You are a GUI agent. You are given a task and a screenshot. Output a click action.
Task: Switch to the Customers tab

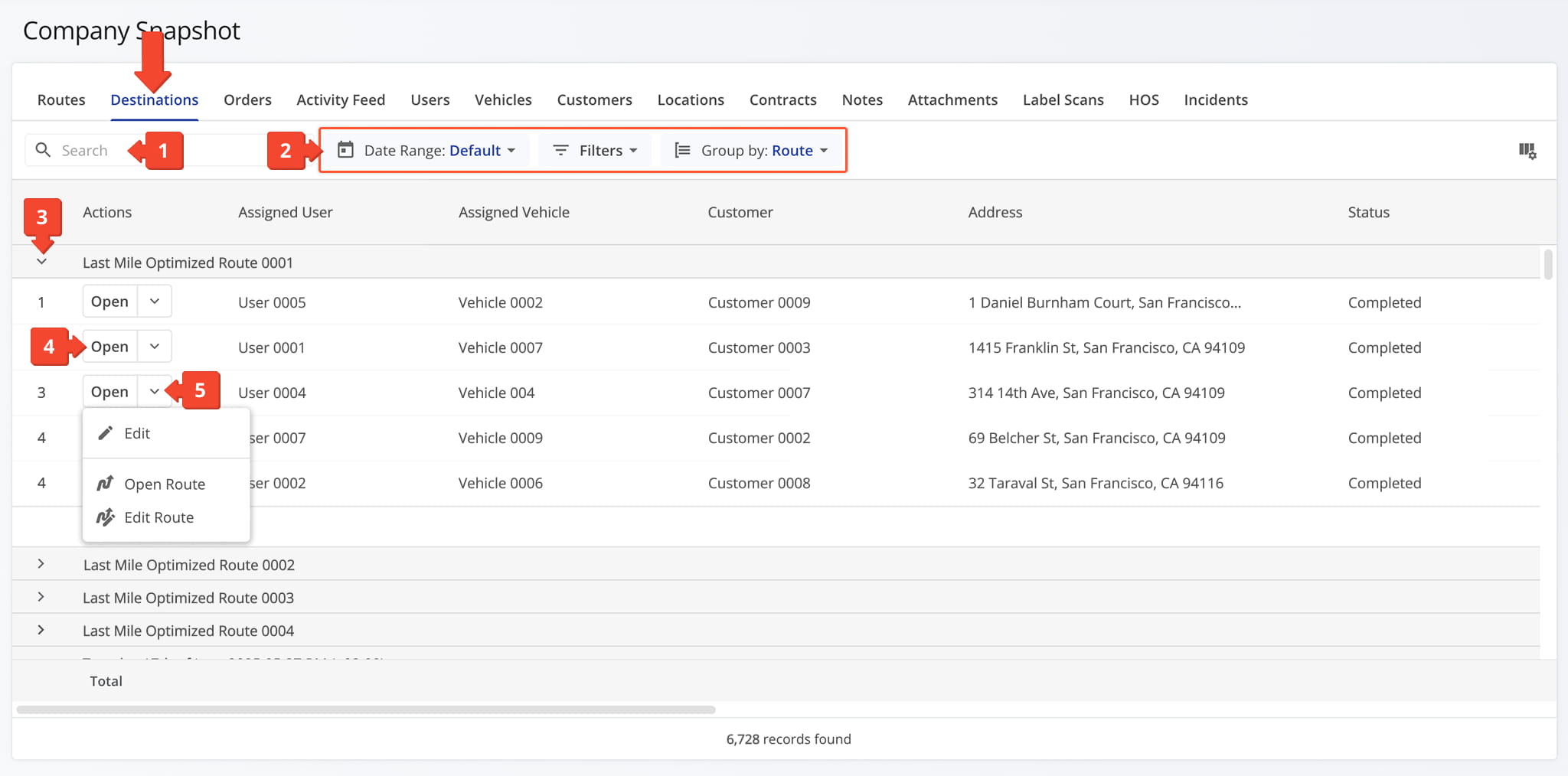point(595,99)
